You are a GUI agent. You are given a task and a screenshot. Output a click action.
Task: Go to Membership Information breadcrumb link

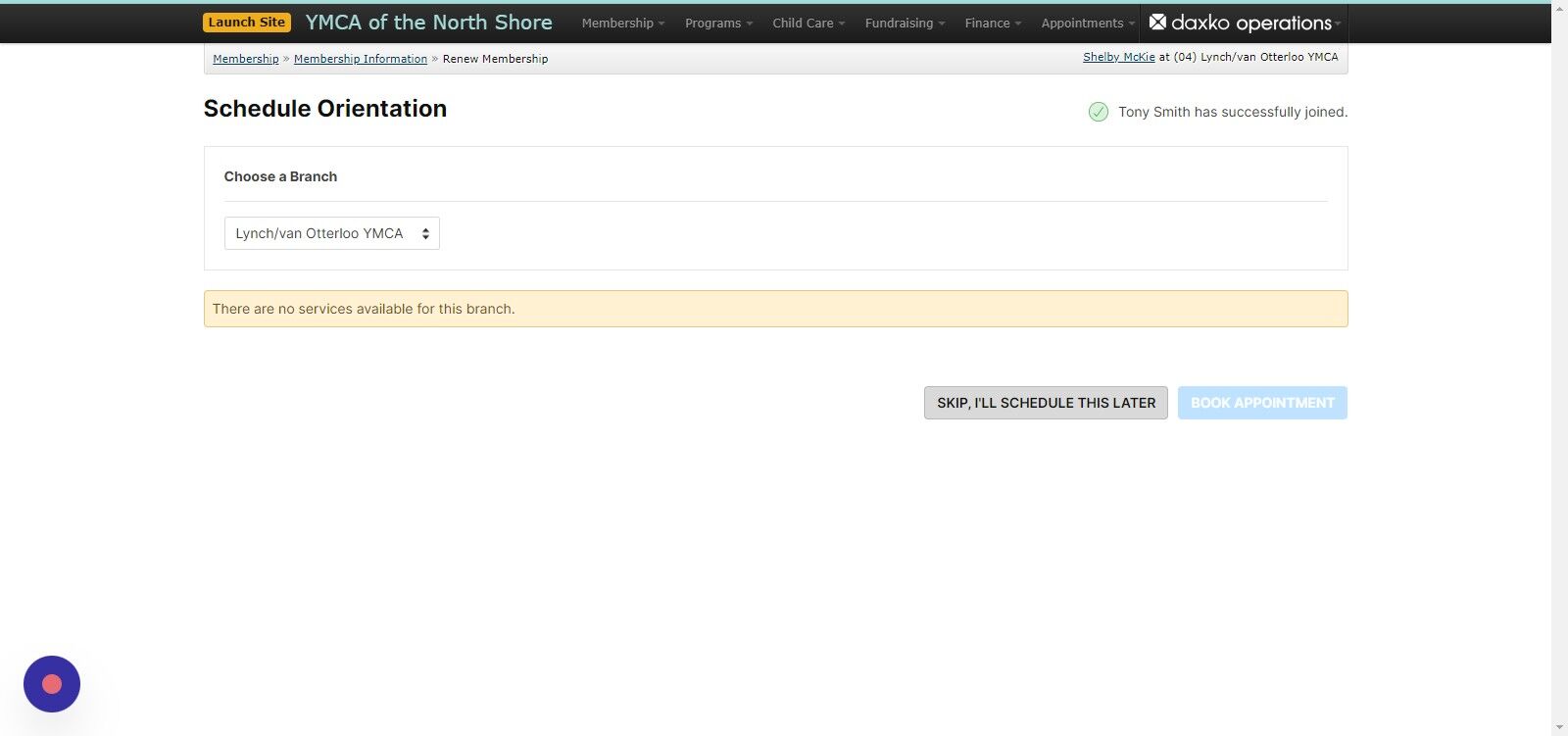coord(361,59)
